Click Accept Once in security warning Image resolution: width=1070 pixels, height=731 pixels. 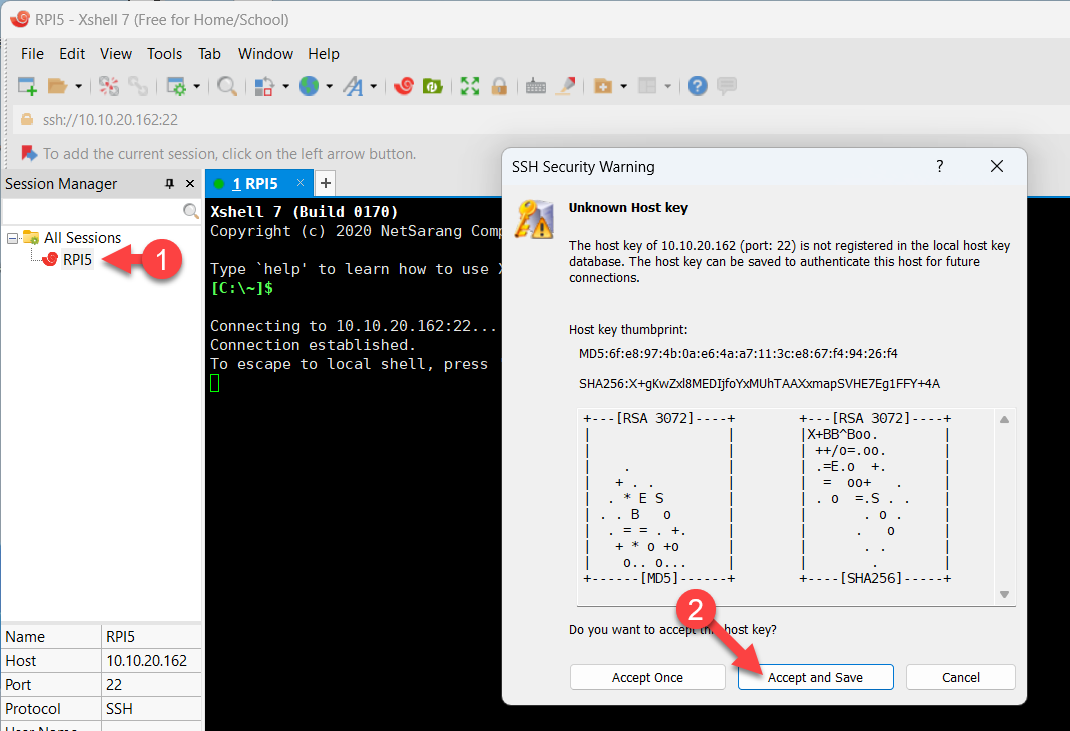[x=648, y=677]
